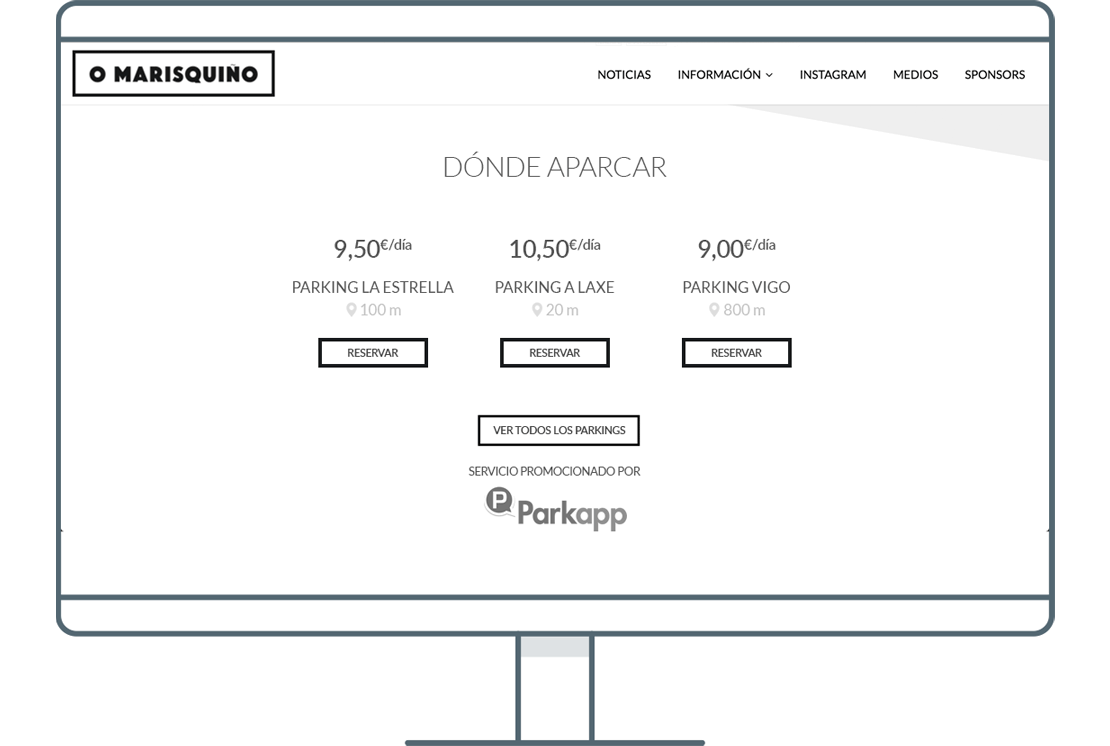This screenshot has height=746, width=1110.
Task: Click the location pin beside 100 m
Action: 351,310
